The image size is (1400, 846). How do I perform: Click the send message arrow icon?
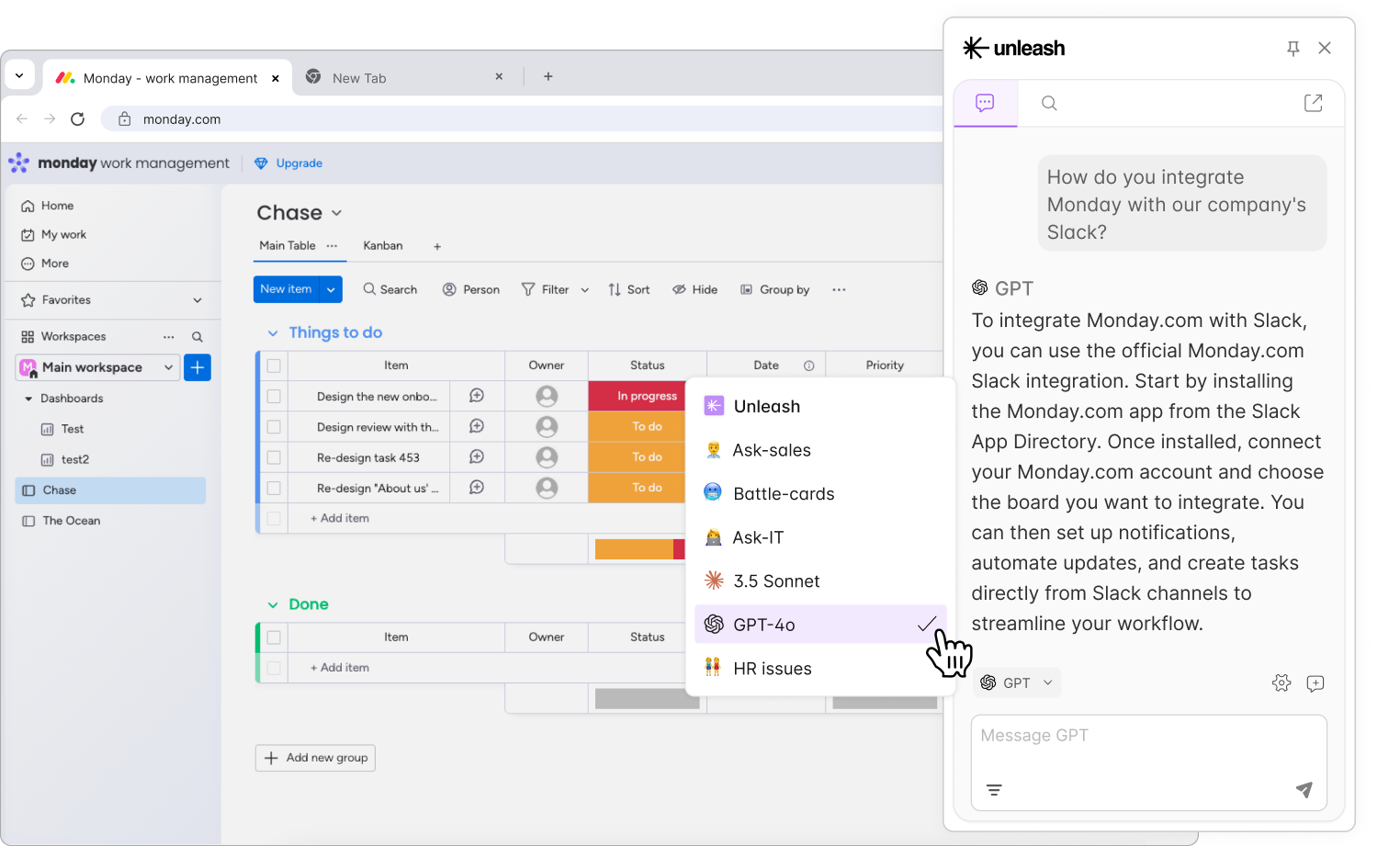tap(1304, 789)
